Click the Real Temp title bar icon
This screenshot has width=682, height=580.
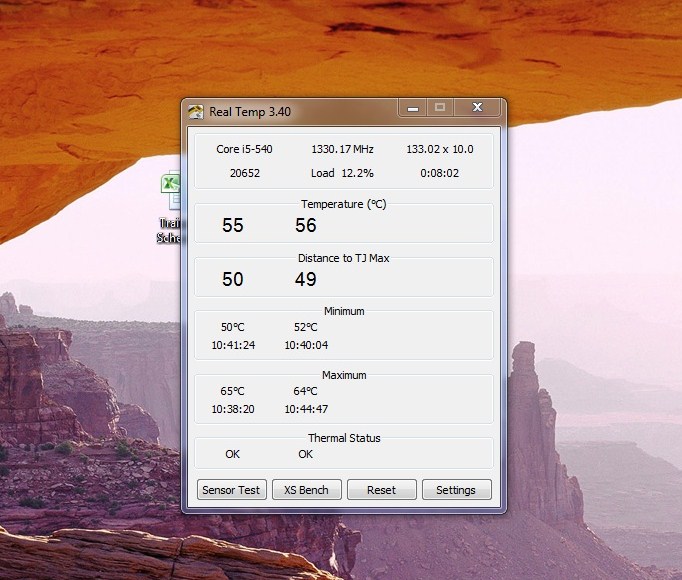197,111
